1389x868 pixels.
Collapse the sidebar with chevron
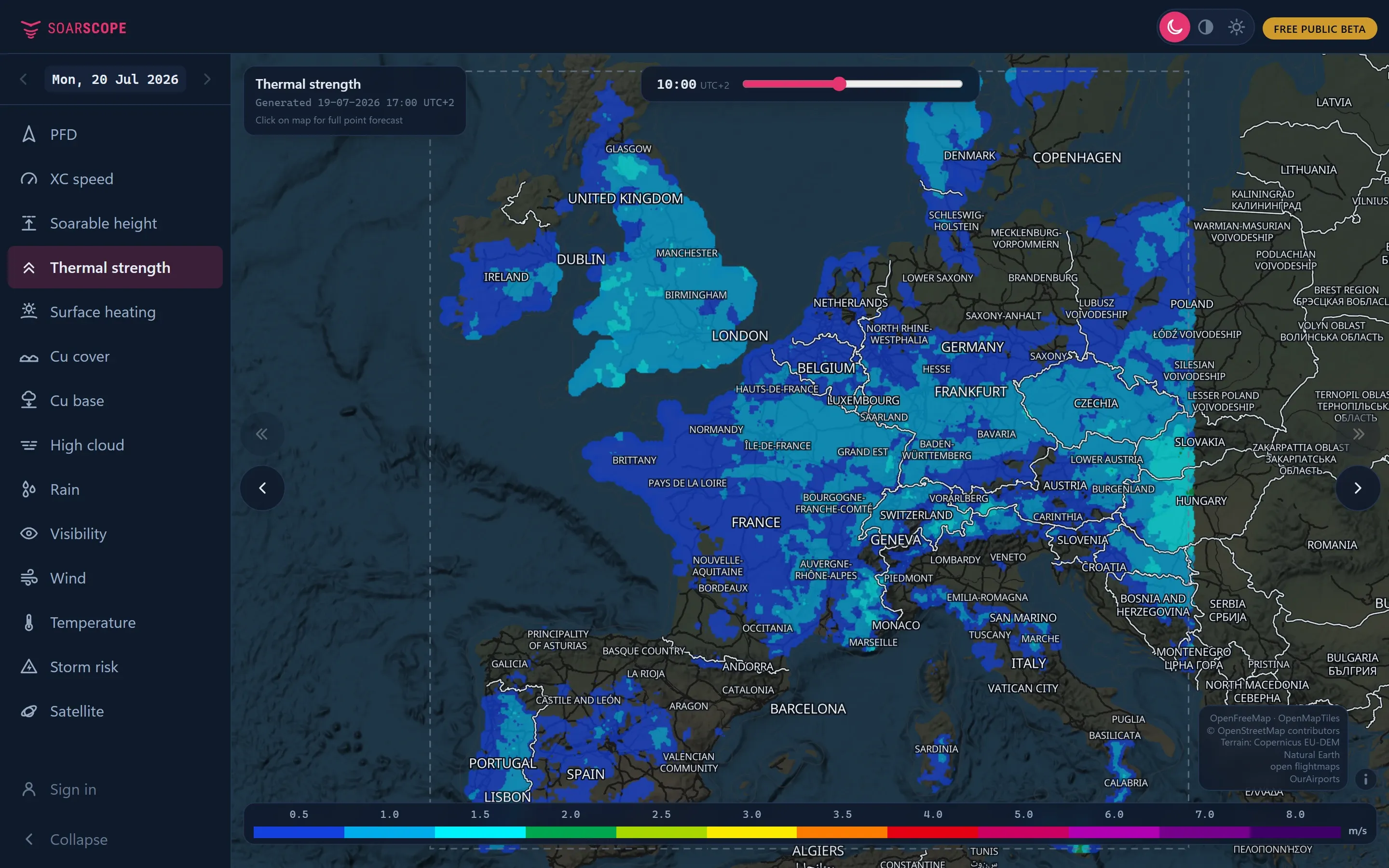point(29,839)
